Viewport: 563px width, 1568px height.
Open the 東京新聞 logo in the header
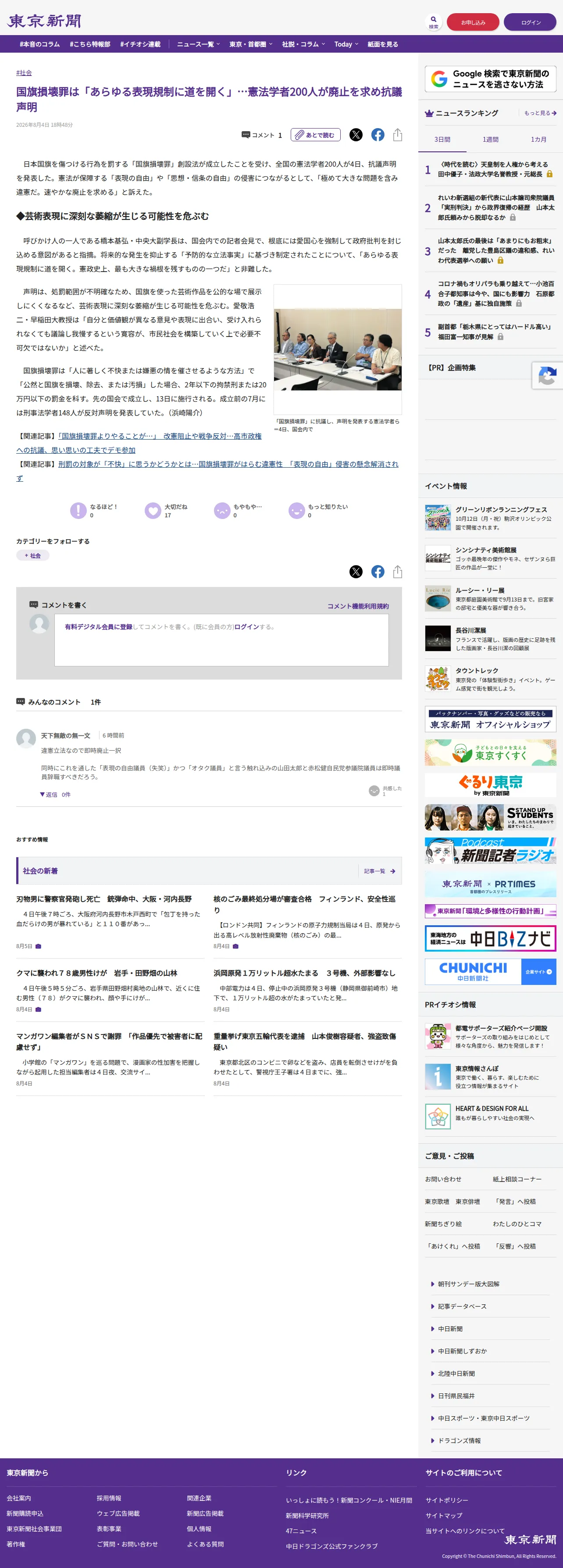tap(44, 21)
